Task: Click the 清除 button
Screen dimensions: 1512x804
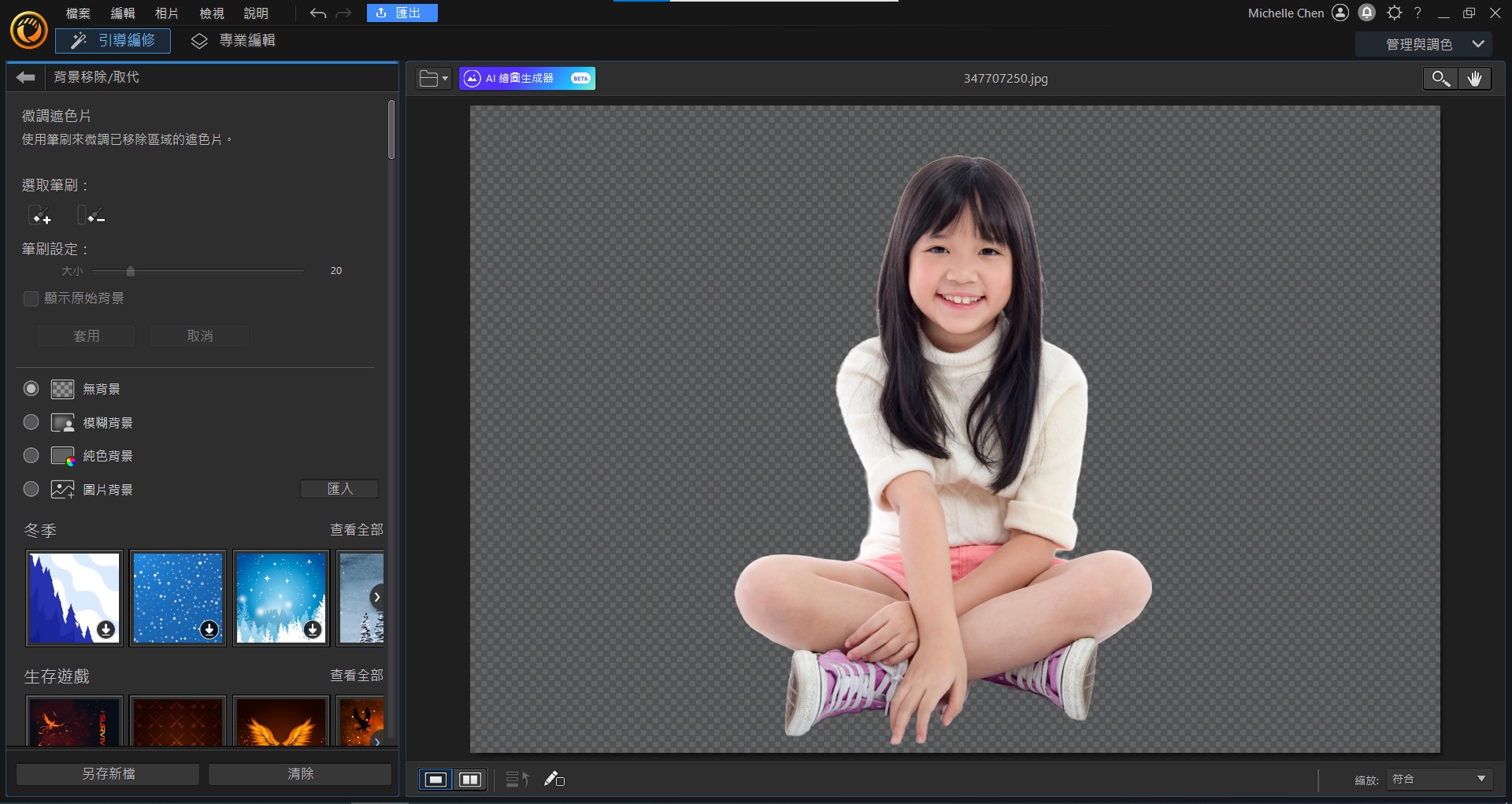Action: [x=300, y=774]
